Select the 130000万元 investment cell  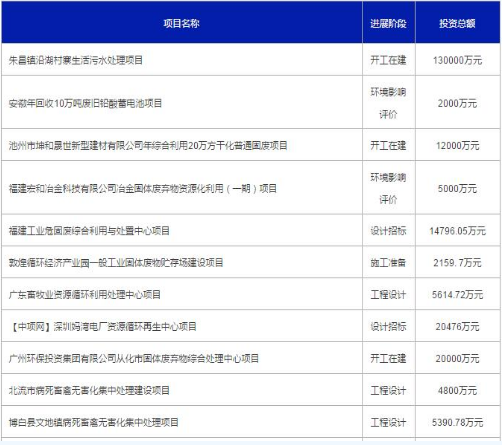tap(457, 60)
